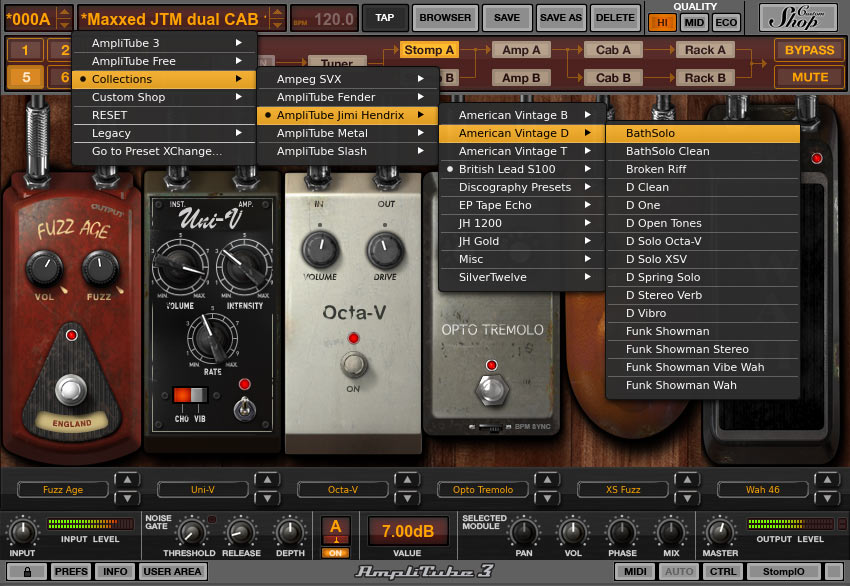
Task: Toggle the BYPASS button
Action: click(809, 50)
